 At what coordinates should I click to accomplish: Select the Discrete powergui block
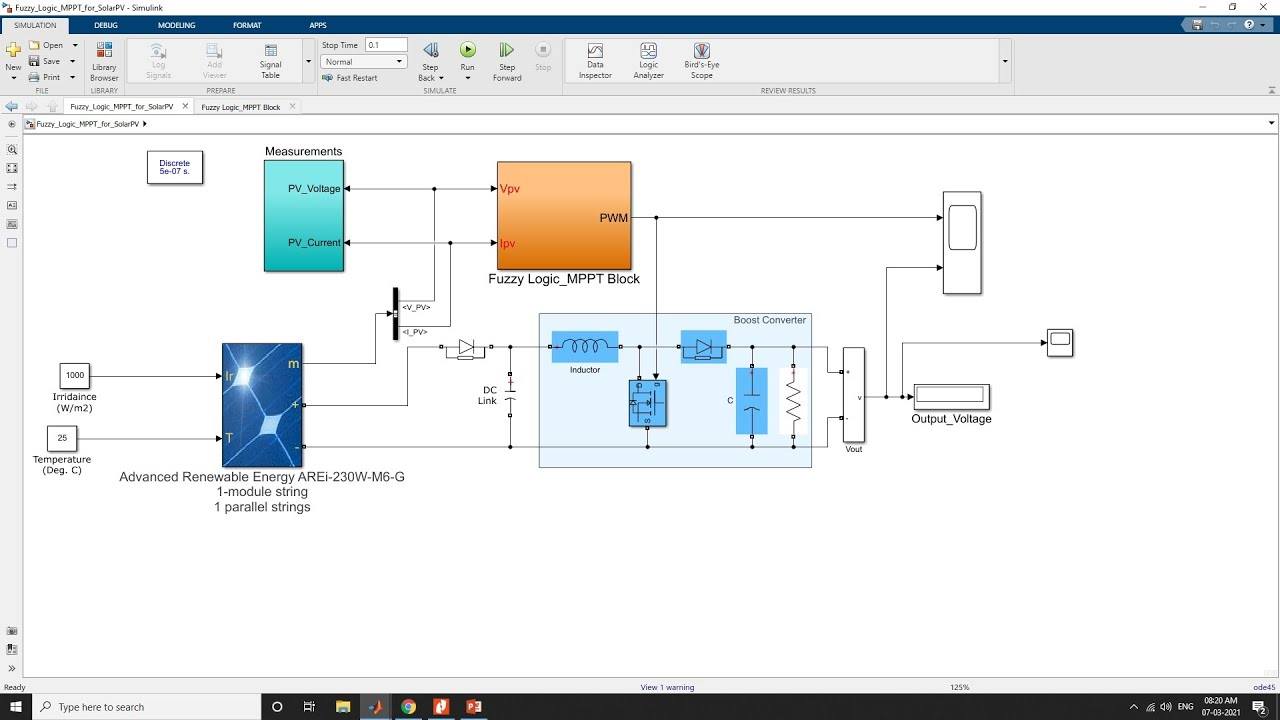175,167
